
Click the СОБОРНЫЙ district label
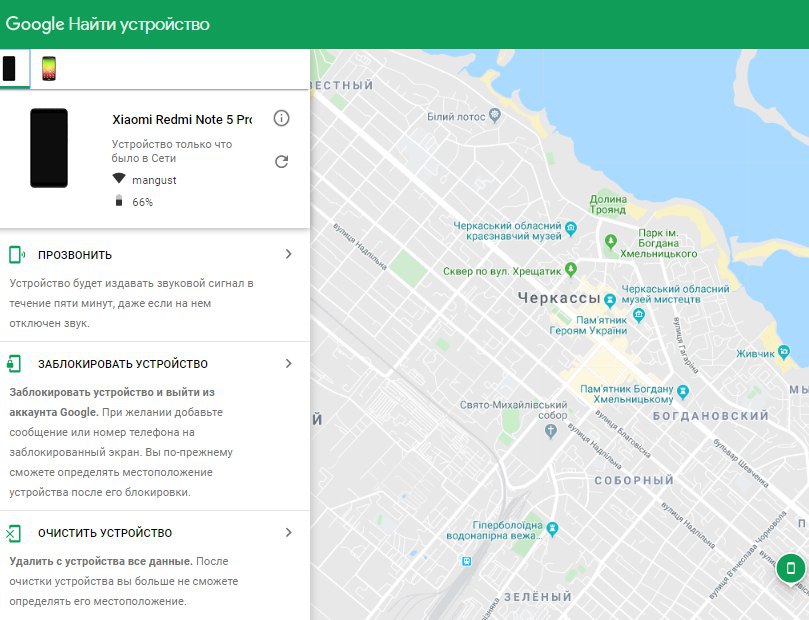pos(634,480)
